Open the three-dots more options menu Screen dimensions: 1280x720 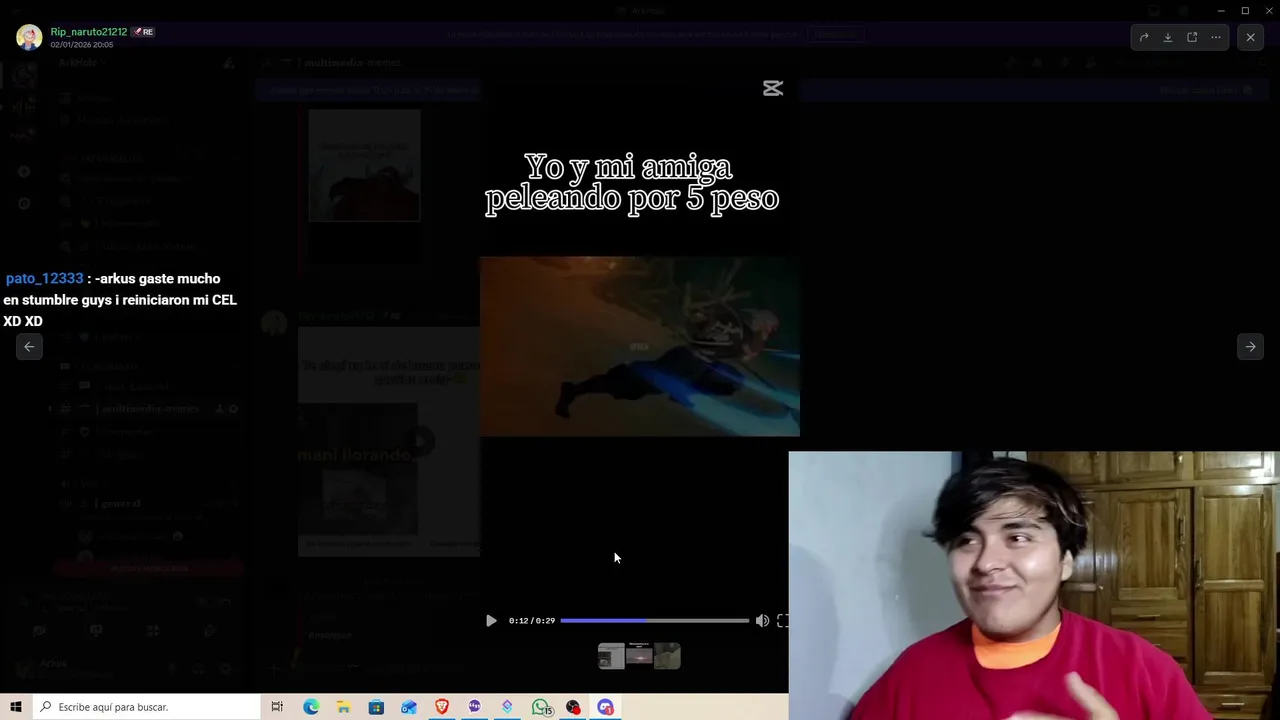(1216, 37)
